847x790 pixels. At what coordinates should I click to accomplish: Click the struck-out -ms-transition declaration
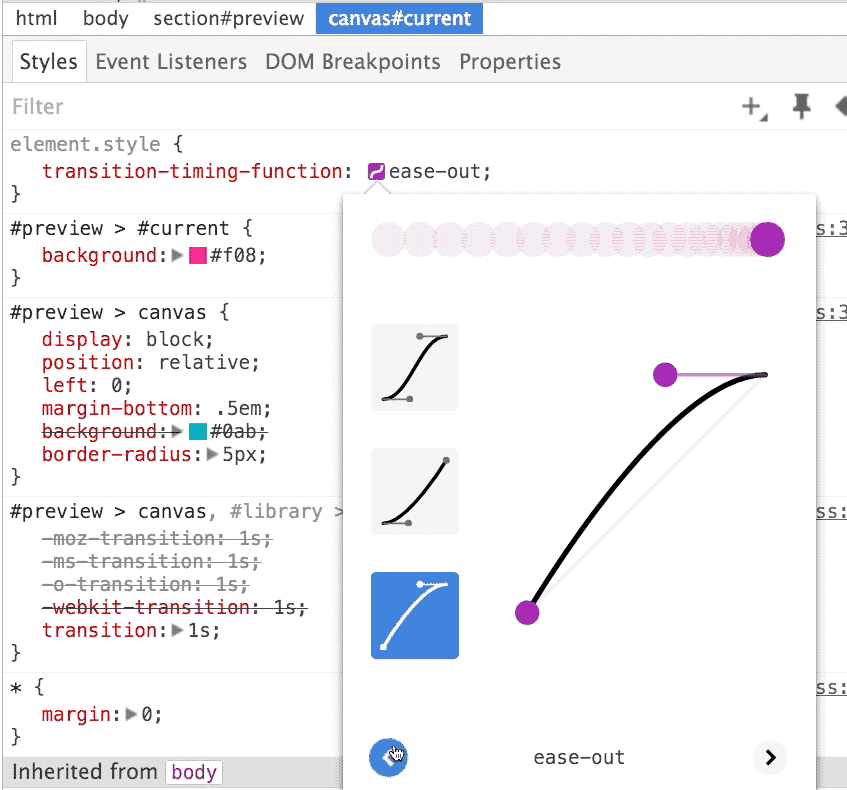pyautogui.click(x=151, y=561)
